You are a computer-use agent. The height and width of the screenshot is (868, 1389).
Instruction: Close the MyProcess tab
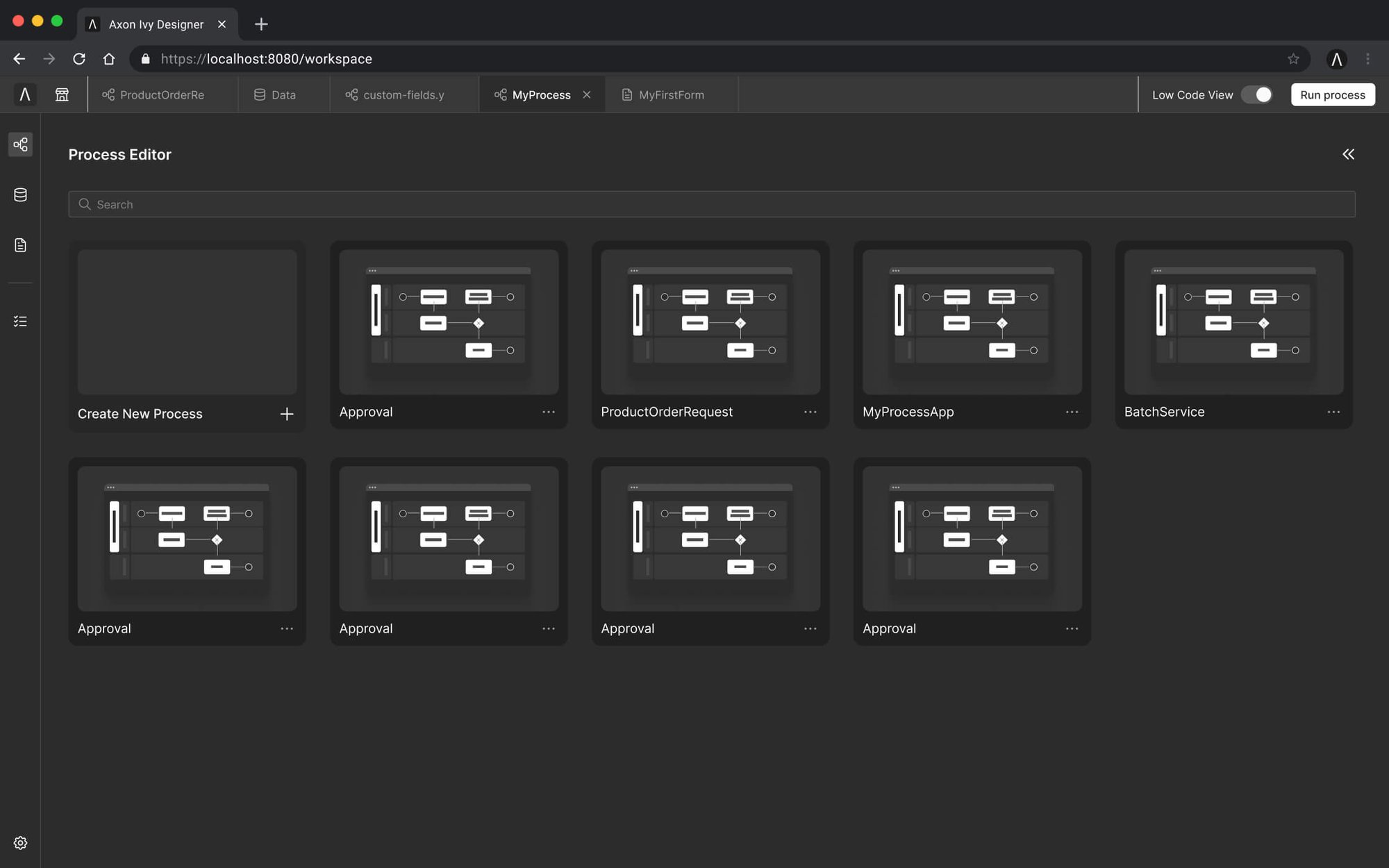587,94
